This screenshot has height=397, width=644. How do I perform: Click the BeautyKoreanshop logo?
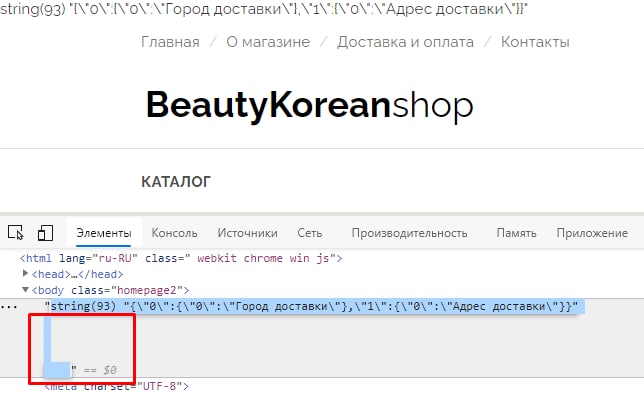(310, 106)
